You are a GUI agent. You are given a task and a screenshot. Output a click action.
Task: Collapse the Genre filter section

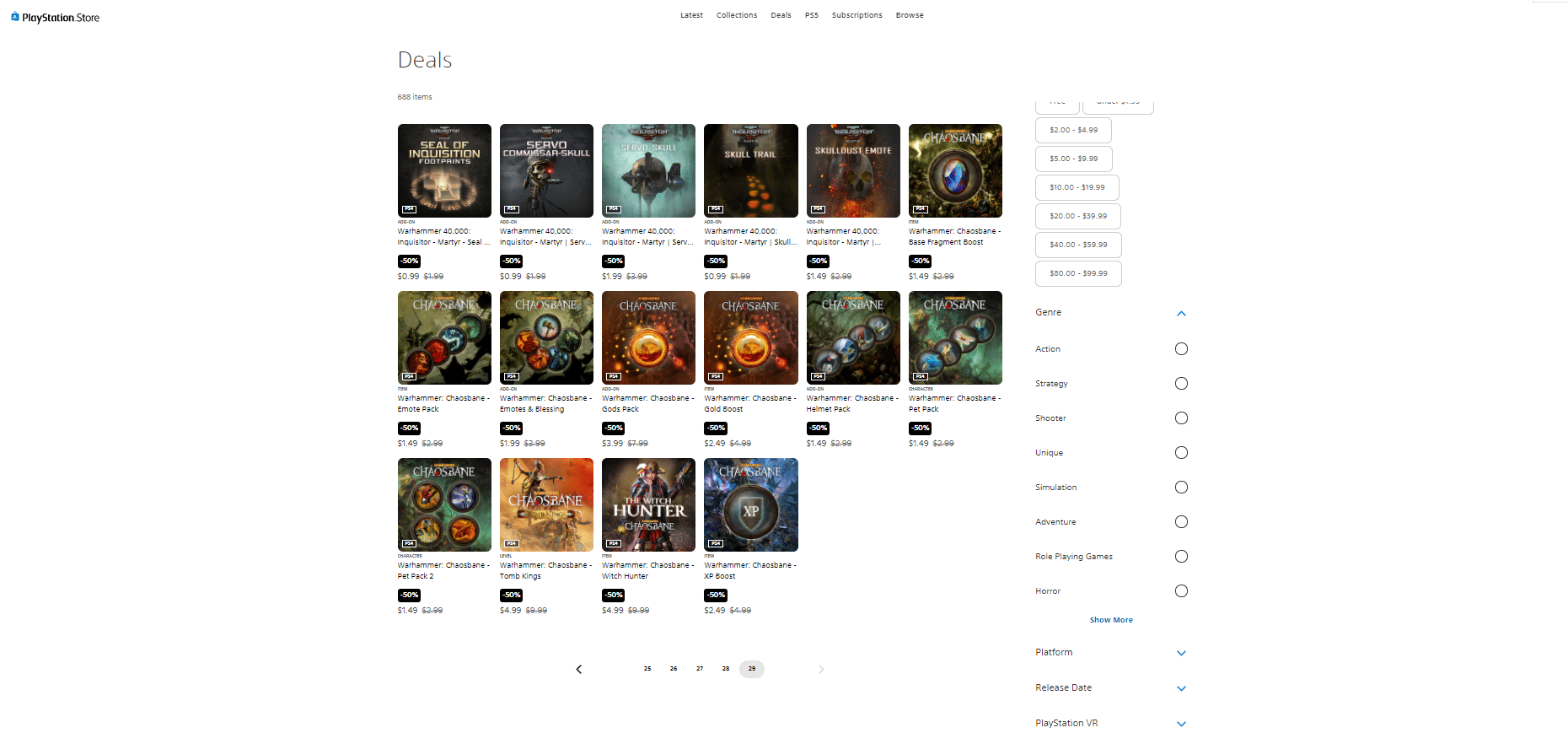pyautogui.click(x=1181, y=313)
